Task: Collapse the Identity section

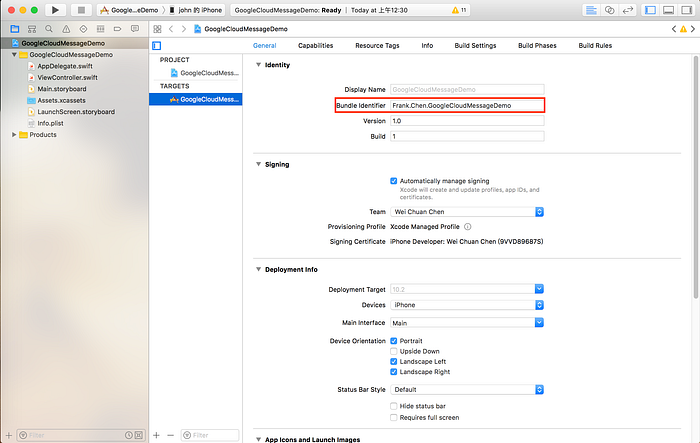Action: point(258,65)
